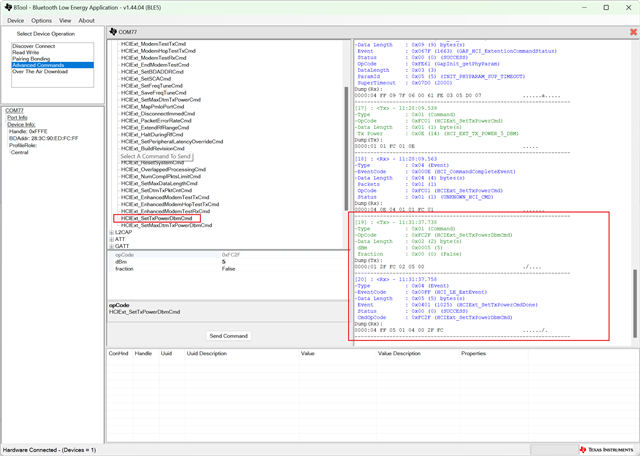Select HCIExt_MapPmIoPortCmd tree item
Image resolution: width=640 pixels, height=456 pixels.
pyautogui.click(x=152, y=107)
